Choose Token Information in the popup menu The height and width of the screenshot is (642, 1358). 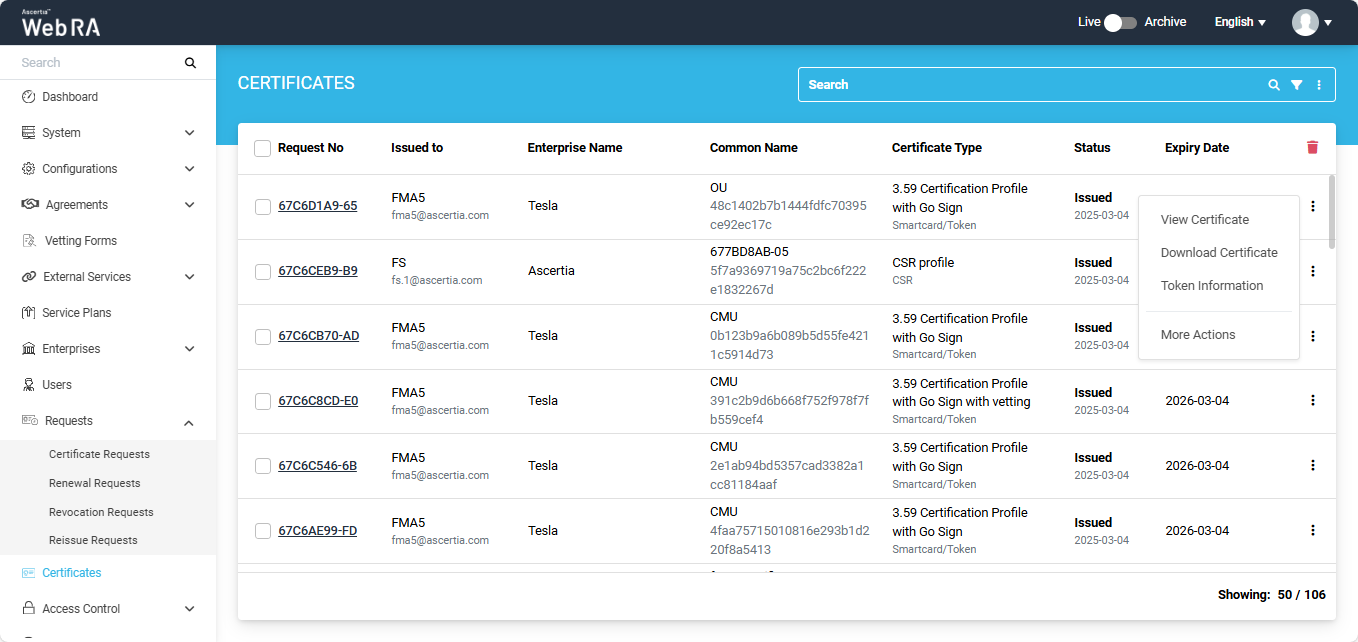1211,286
